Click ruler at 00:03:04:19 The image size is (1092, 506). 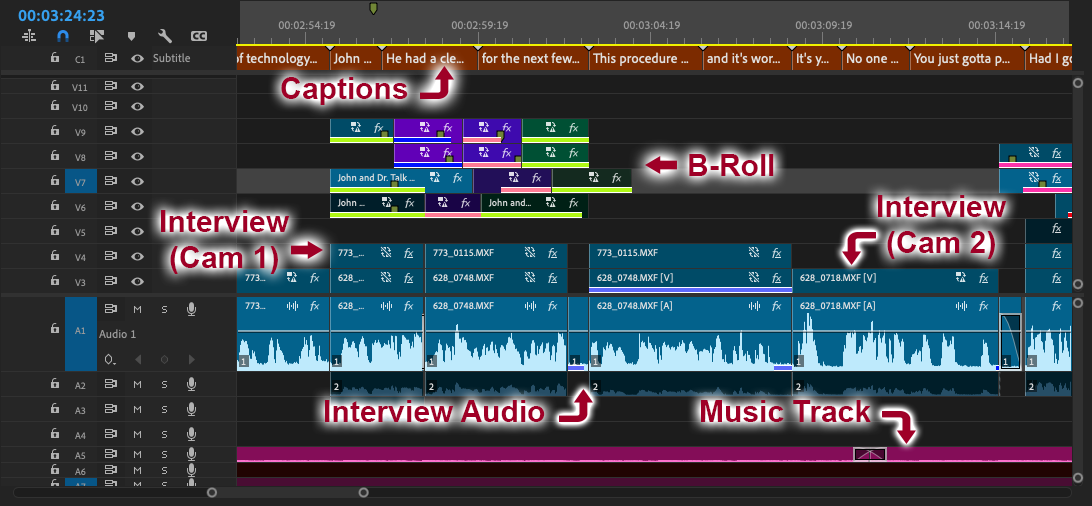point(652,25)
